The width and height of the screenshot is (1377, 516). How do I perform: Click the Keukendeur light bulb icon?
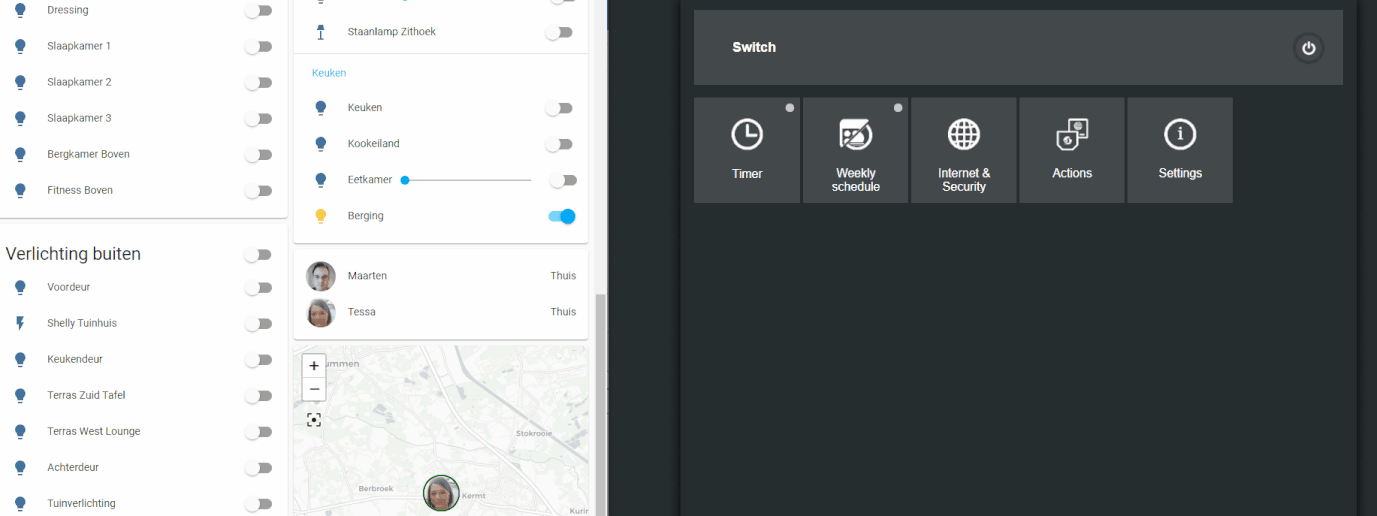[20, 359]
